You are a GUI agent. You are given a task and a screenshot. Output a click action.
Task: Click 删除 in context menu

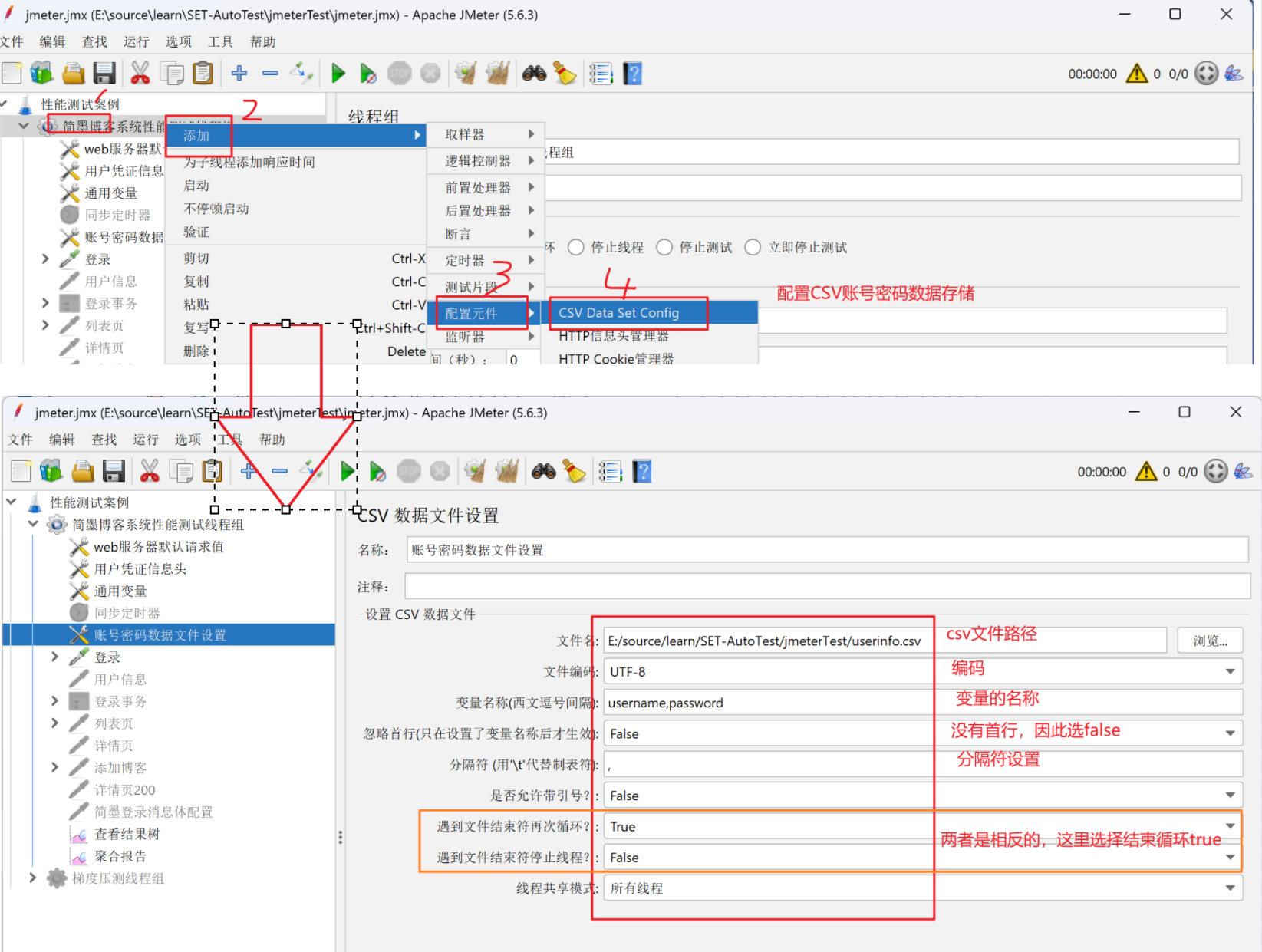(196, 351)
